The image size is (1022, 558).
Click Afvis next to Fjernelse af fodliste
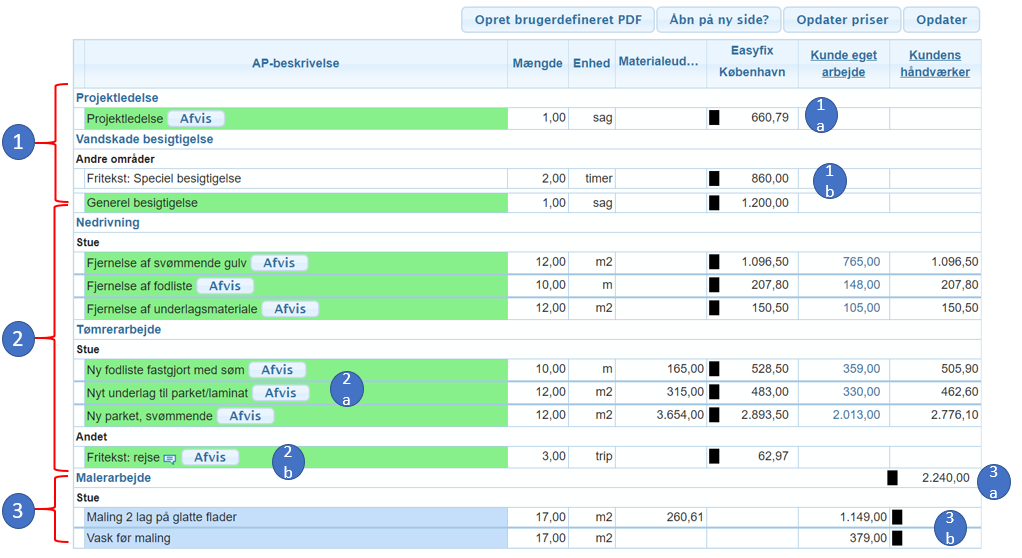coord(225,285)
